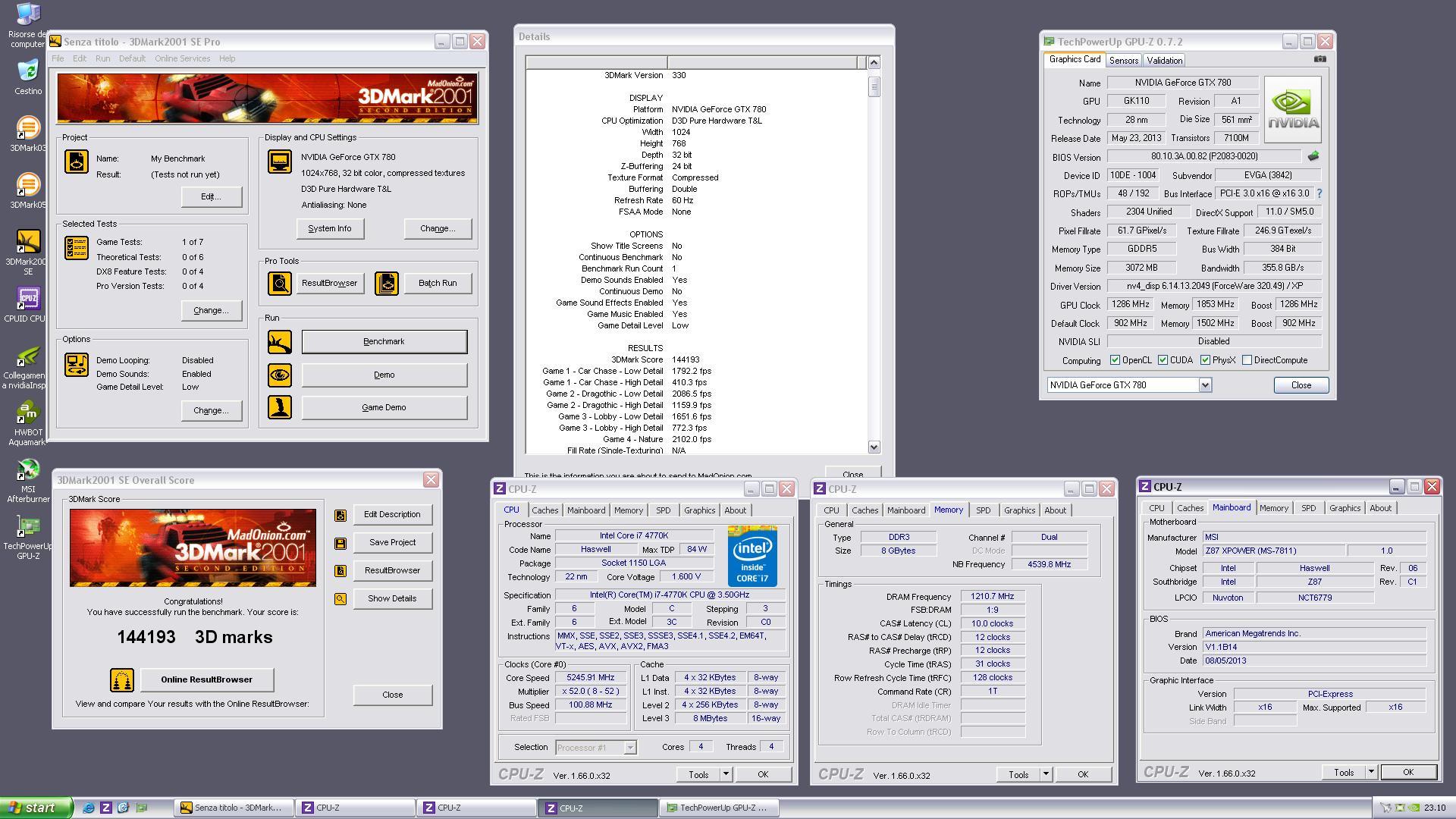
Task: Click the Intel Core i7 logo in CPU-Z
Action: [752, 556]
